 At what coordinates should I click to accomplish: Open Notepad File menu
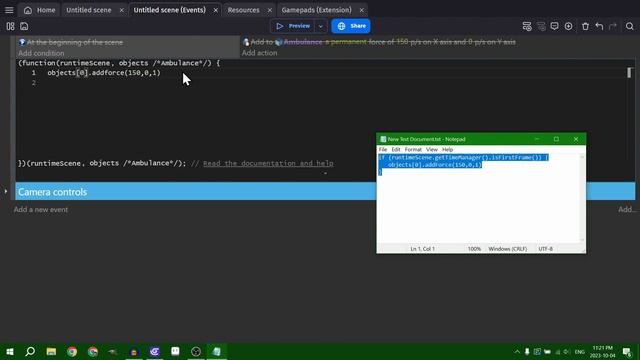coord(383,150)
